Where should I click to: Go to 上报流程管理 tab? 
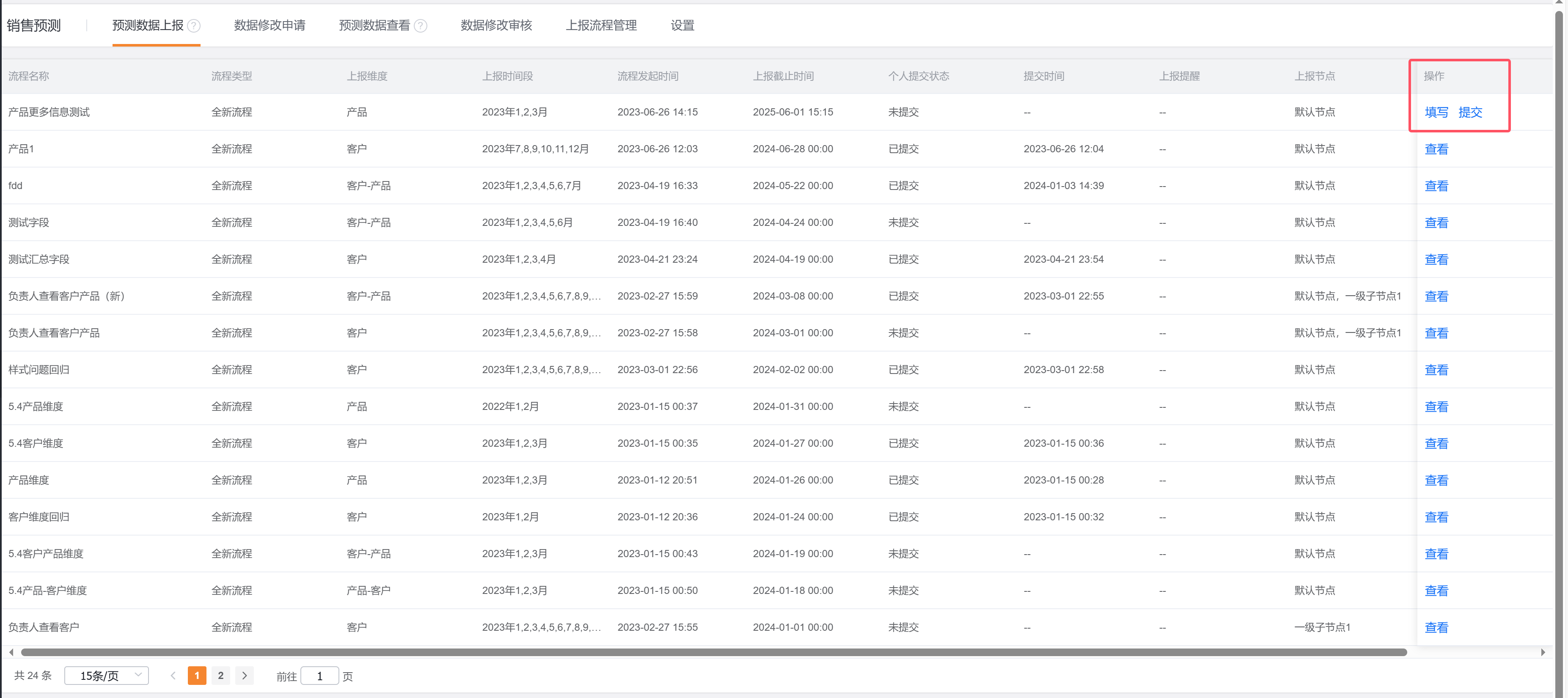(601, 25)
